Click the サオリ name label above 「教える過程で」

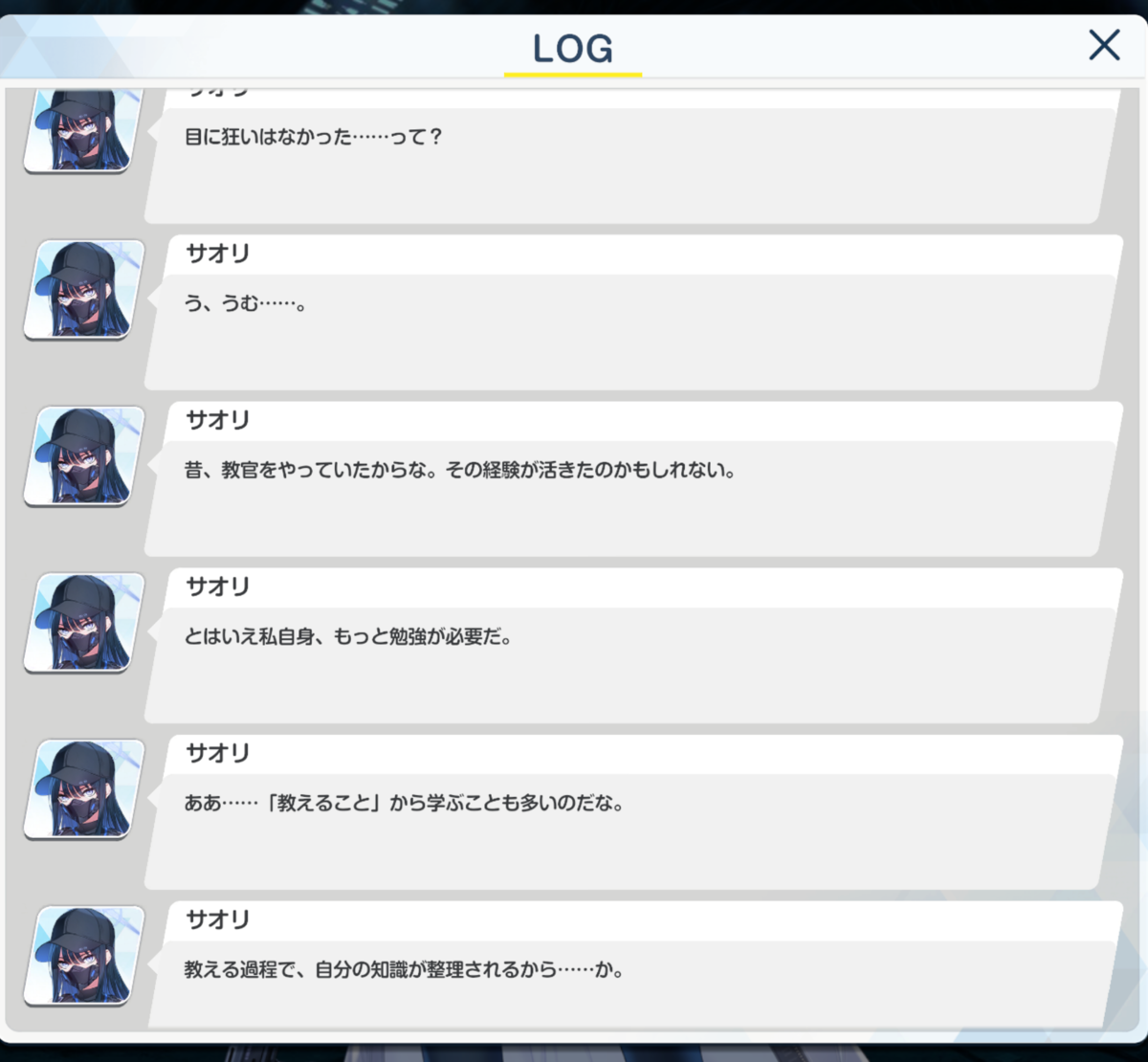[217, 919]
